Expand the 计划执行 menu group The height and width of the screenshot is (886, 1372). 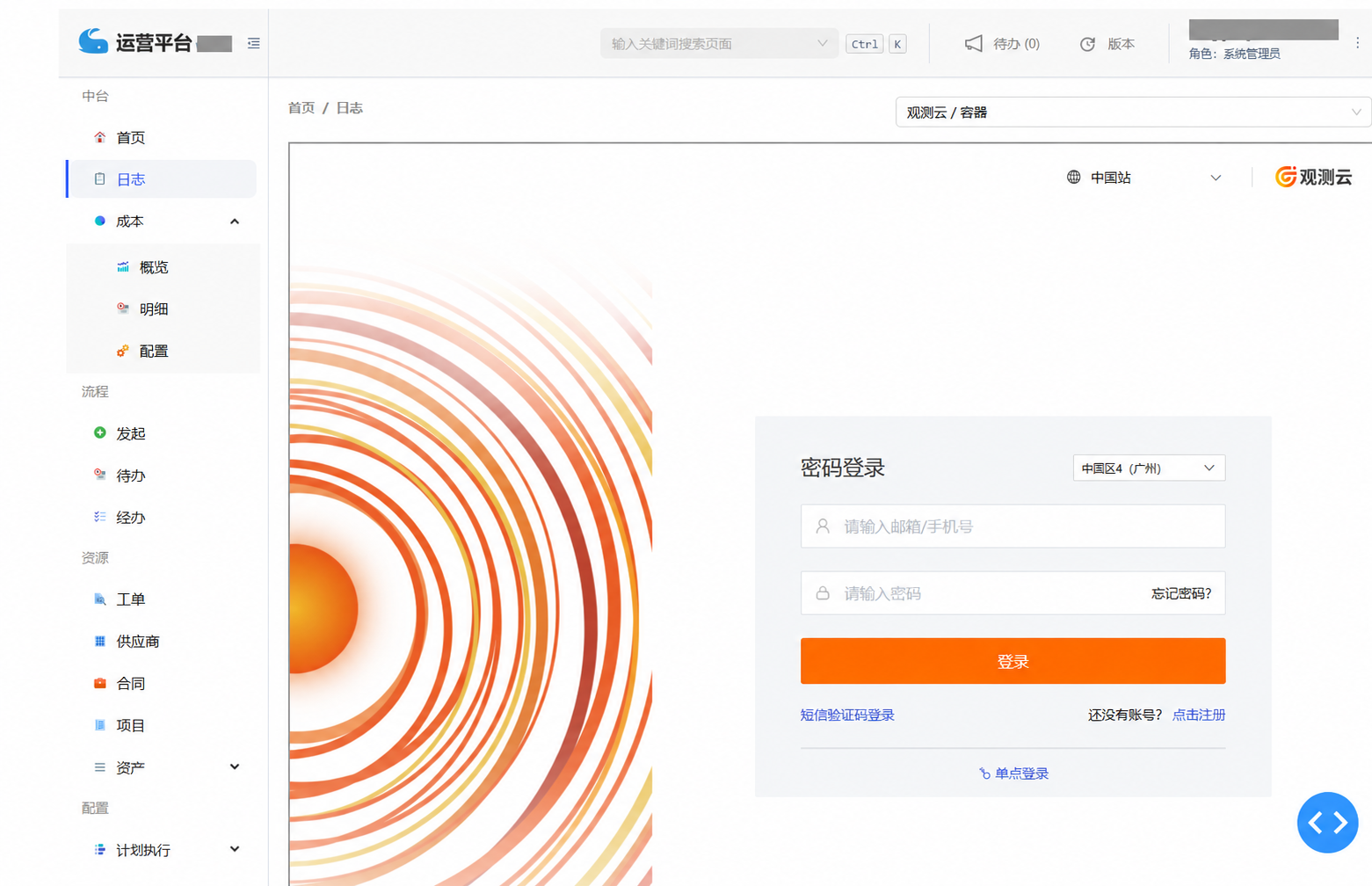click(235, 849)
